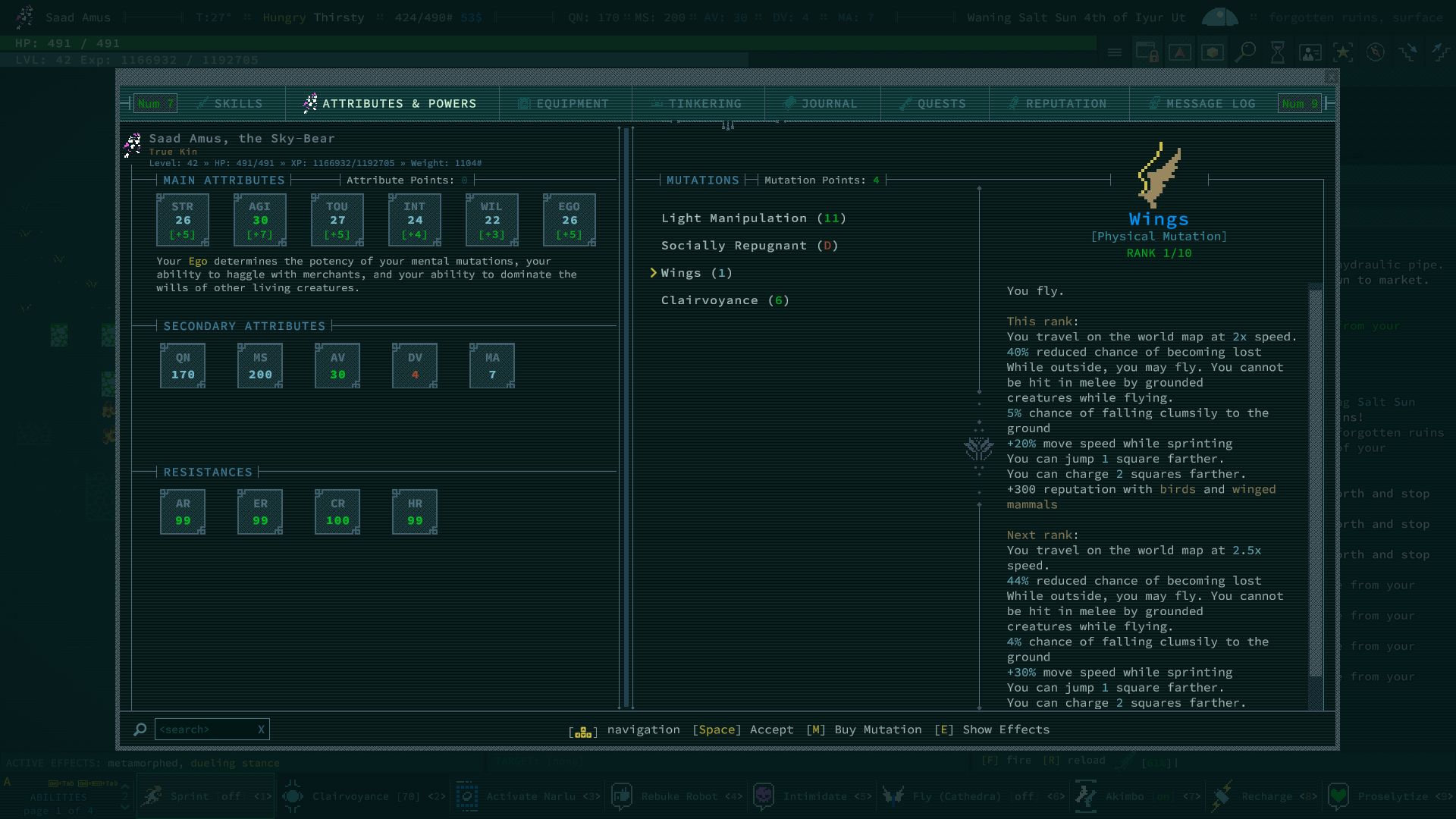Viewport: 1456px width, 819px height.
Task: Select the ER resistance box
Action: [x=260, y=512]
